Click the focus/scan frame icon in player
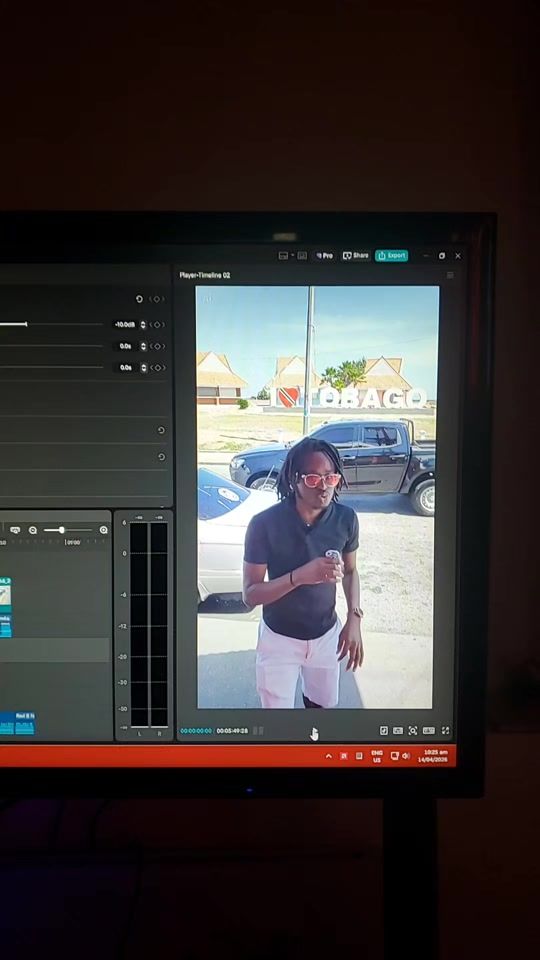Screen dimensions: 540x960 tap(413, 730)
